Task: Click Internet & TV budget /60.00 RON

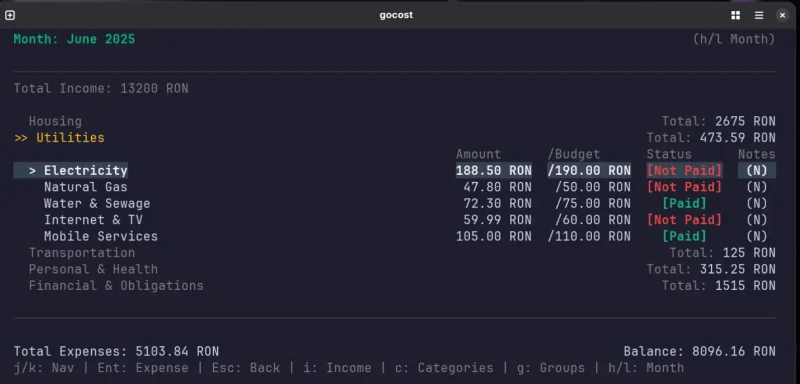Action: pyautogui.click(x=593, y=220)
